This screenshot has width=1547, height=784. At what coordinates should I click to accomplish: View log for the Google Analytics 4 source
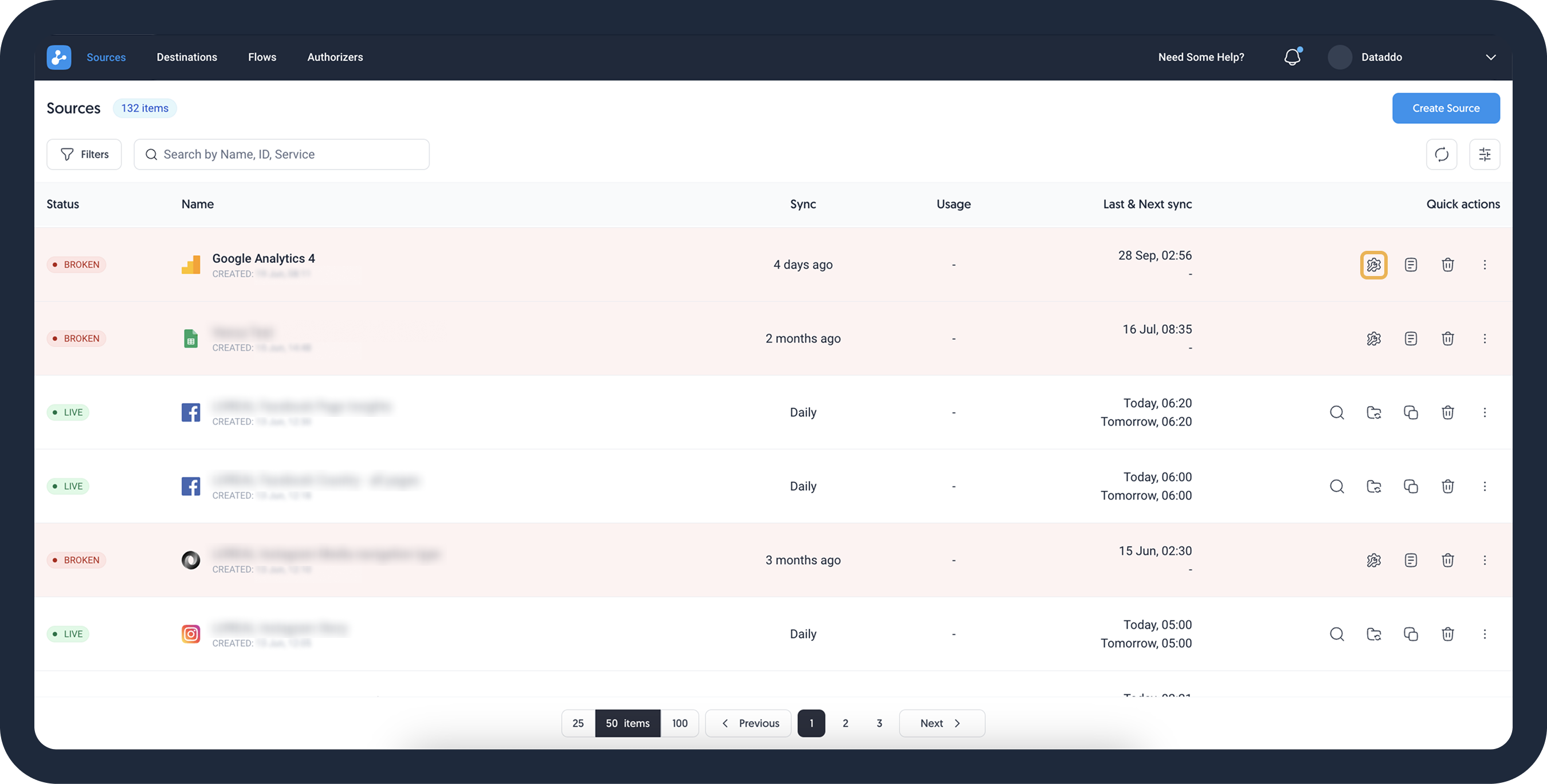click(x=1411, y=264)
